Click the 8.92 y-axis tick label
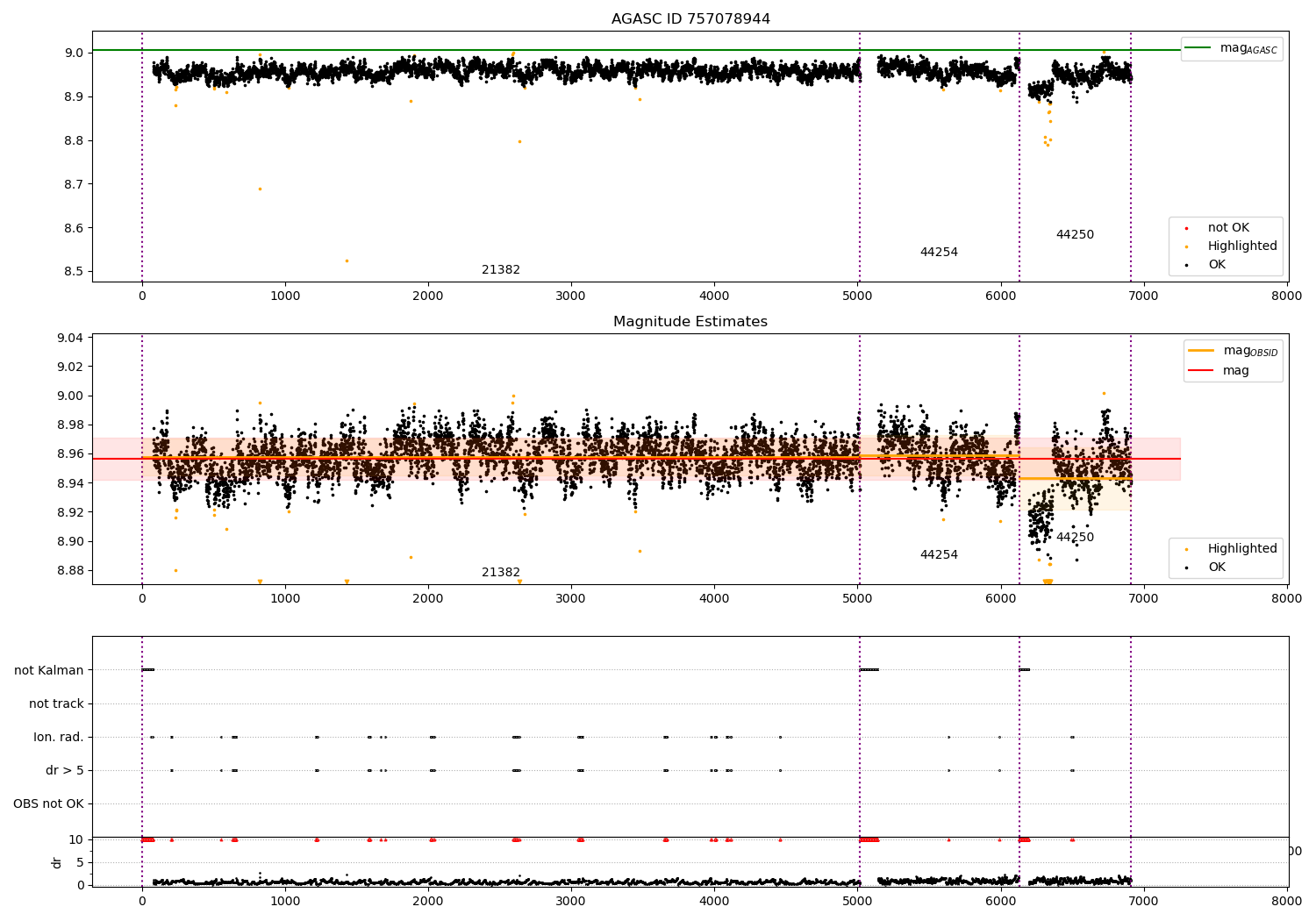The width and height of the screenshot is (1316, 921). coord(70,512)
